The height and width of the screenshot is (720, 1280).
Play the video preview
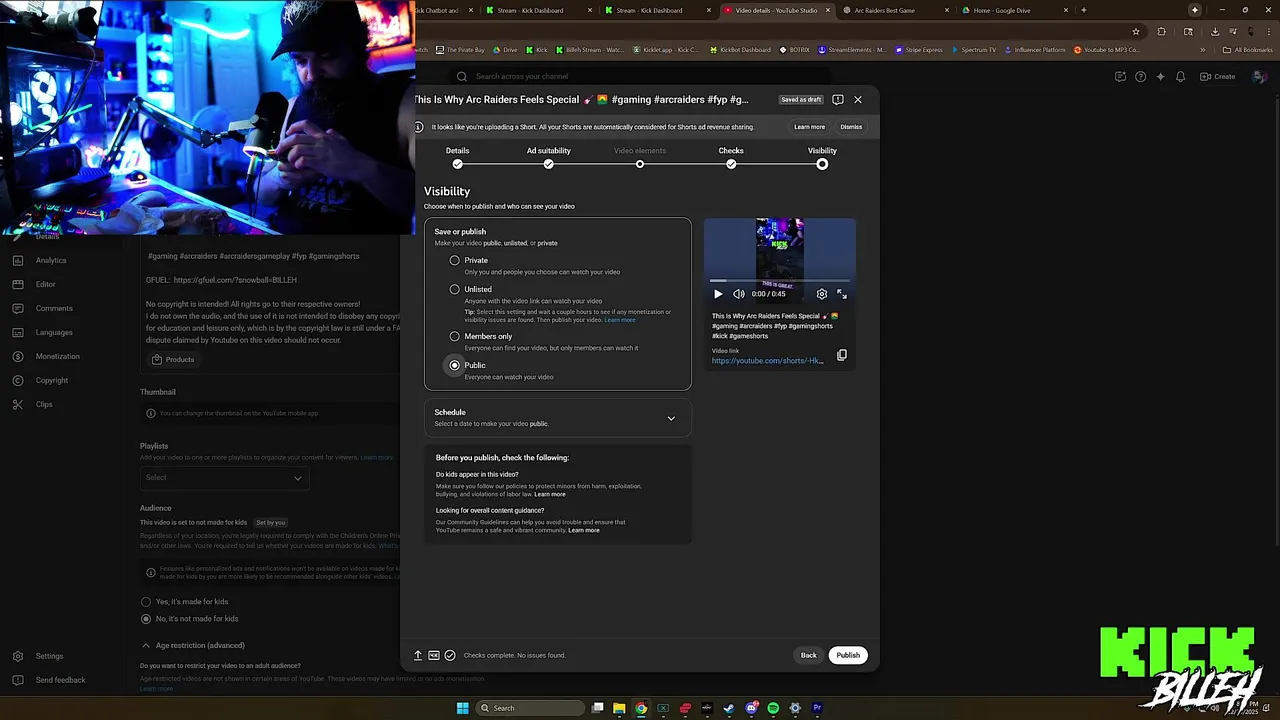point(718,294)
